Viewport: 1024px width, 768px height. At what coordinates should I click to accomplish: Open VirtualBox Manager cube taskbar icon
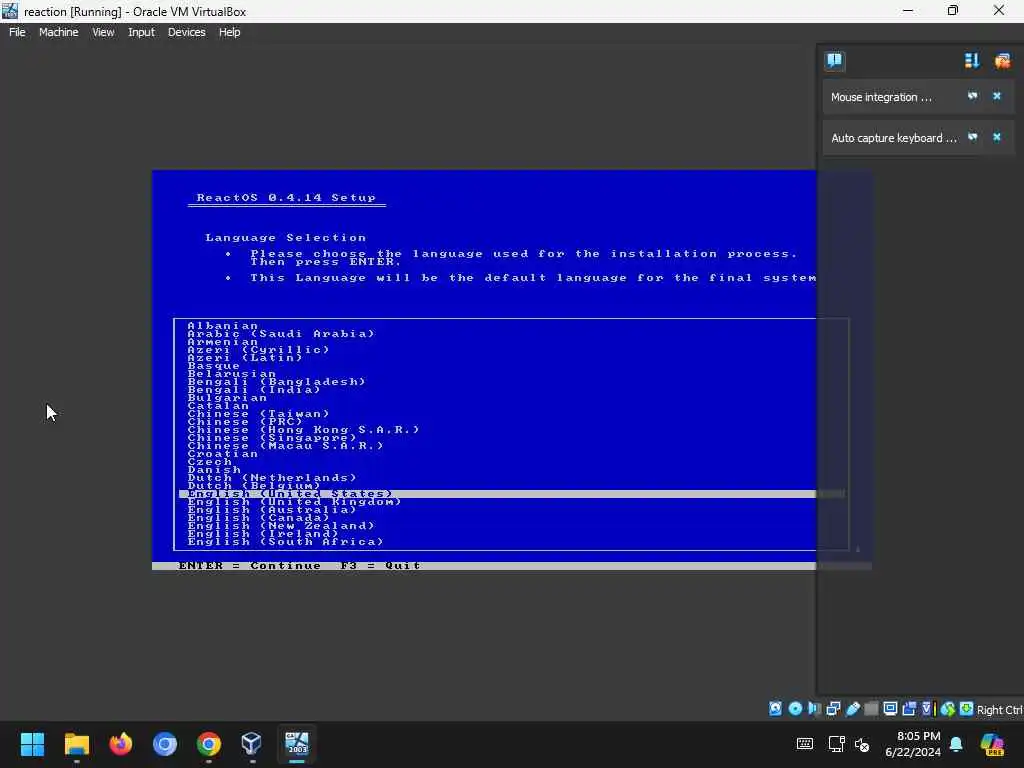click(x=251, y=744)
